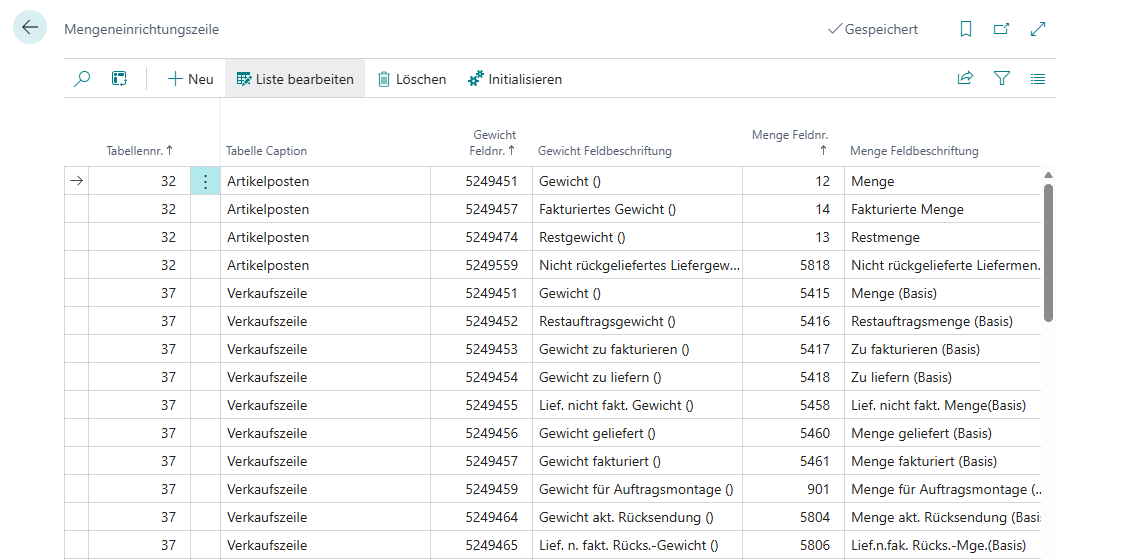
Task: Click the Gespeichert status indicator
Action: pyautogui.click(x=873, y=29)
